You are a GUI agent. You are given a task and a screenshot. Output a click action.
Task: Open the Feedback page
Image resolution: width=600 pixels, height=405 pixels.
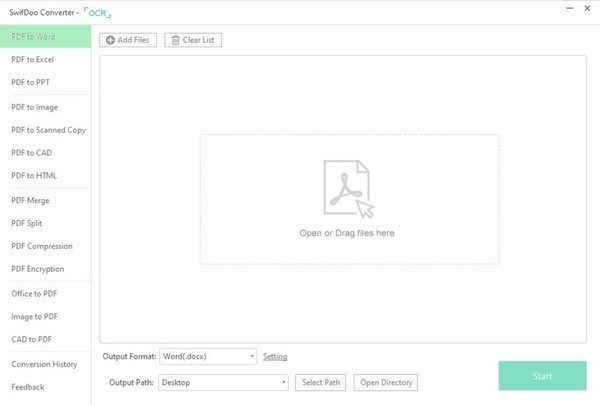46,387
